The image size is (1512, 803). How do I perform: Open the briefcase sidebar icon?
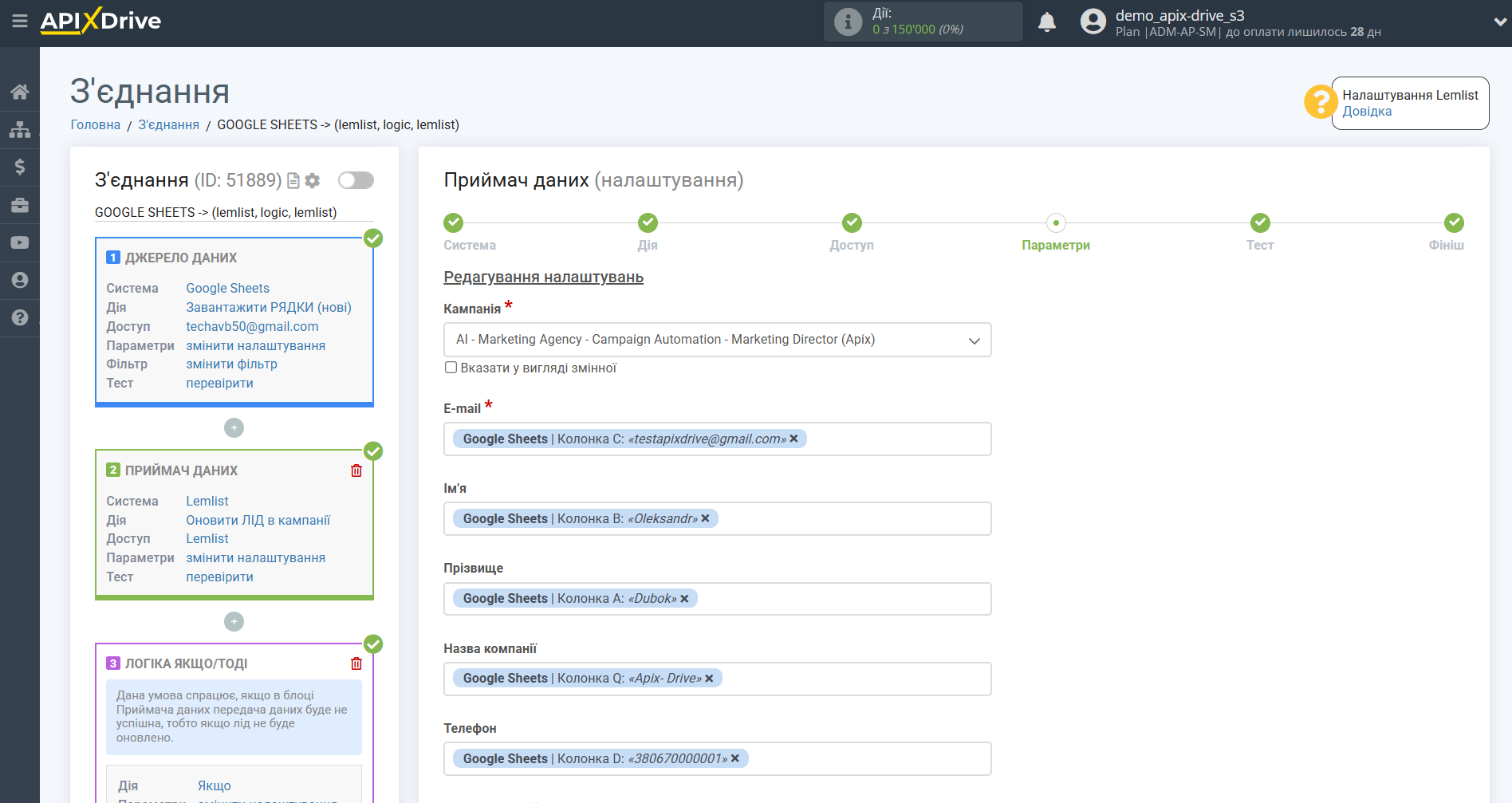click(20, 205)
